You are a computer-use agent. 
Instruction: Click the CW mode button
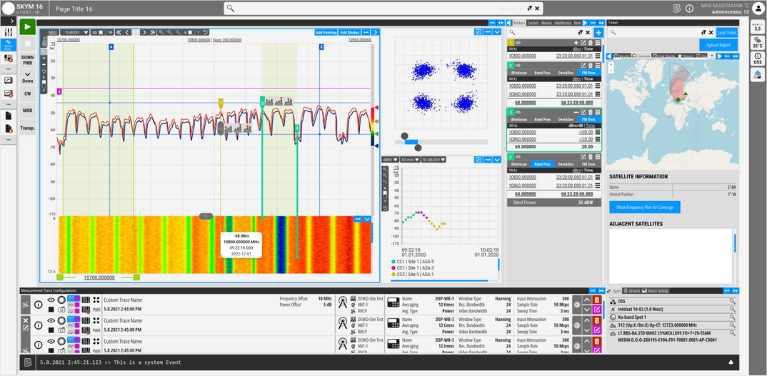pyautogui.click(x=27, y=93)
